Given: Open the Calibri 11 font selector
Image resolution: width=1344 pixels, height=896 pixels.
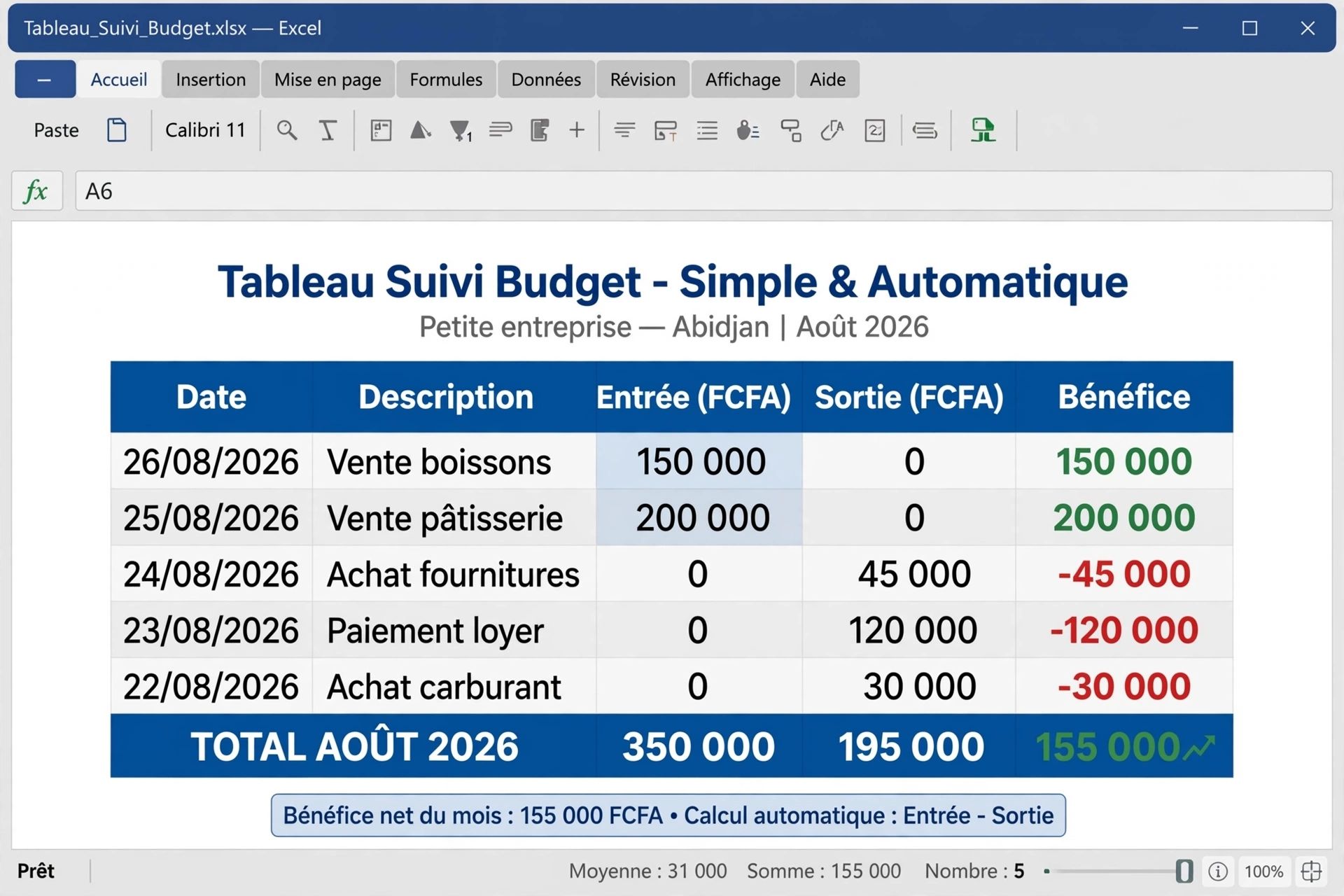Looking at the screenshot, I should (205, 130).
